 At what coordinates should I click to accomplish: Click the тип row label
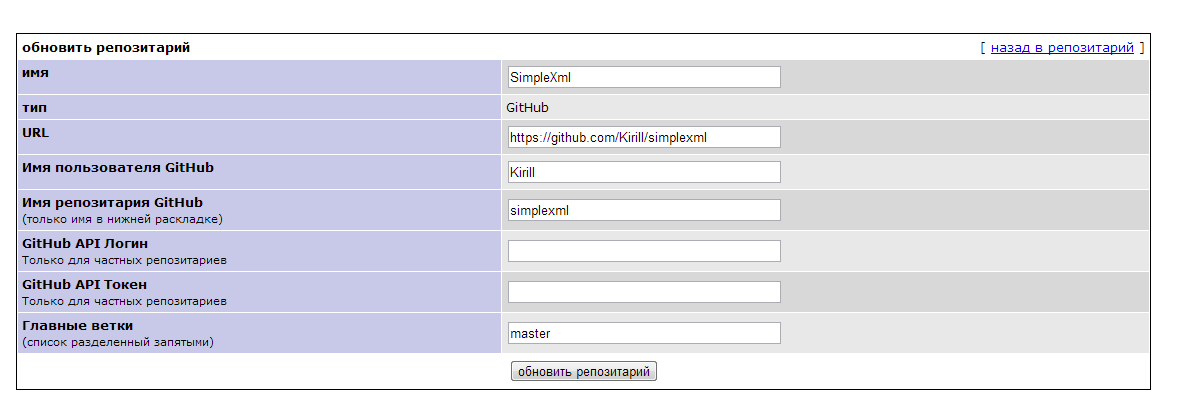(34, 107)
